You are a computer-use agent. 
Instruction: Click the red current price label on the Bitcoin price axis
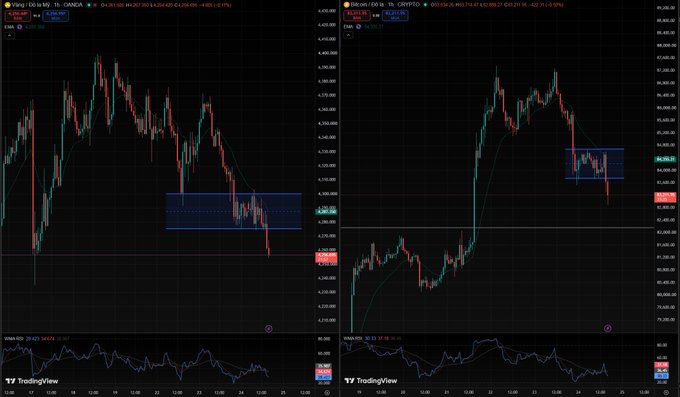click(664, 197)
